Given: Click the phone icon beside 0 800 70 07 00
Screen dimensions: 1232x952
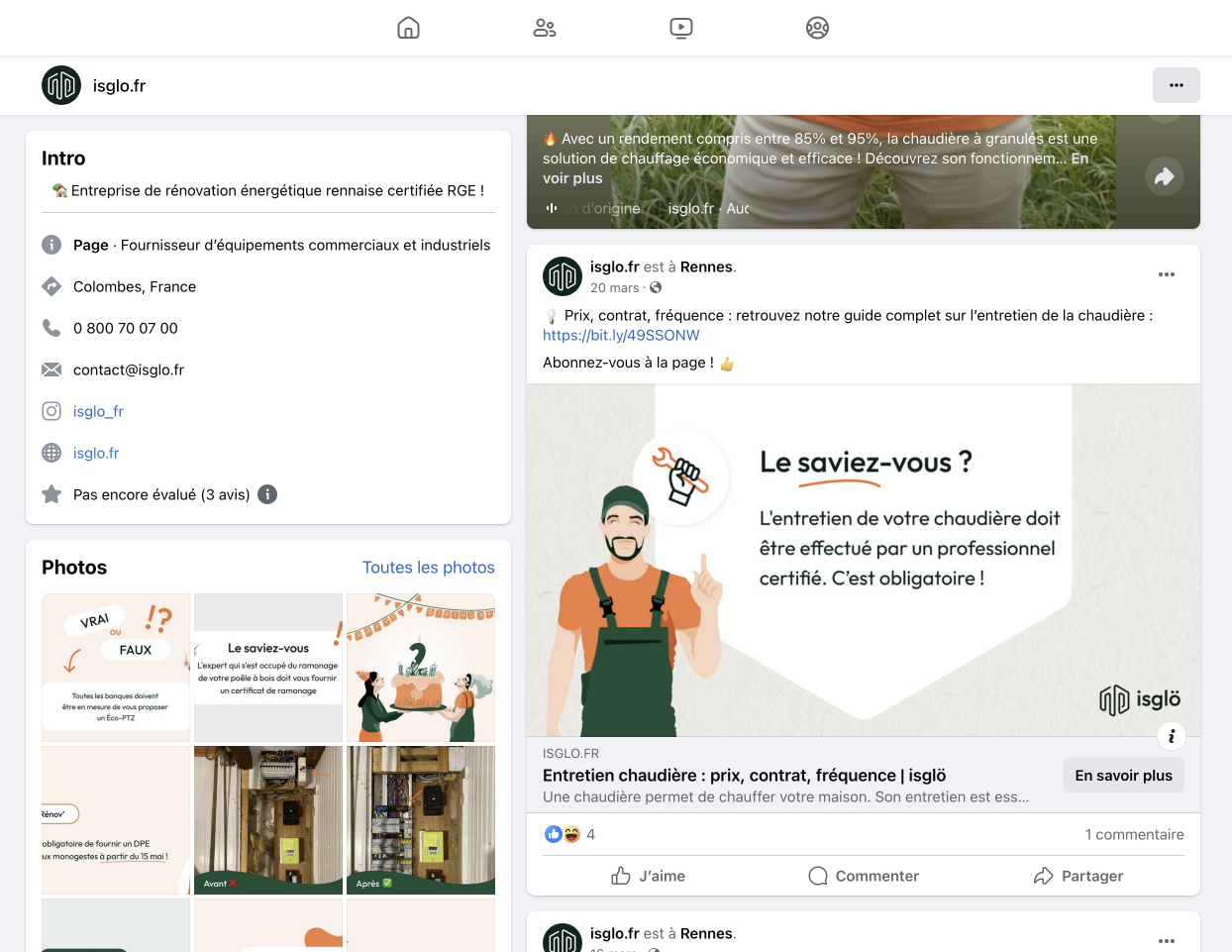Looking at the screenshot, I should coord(51,328).
